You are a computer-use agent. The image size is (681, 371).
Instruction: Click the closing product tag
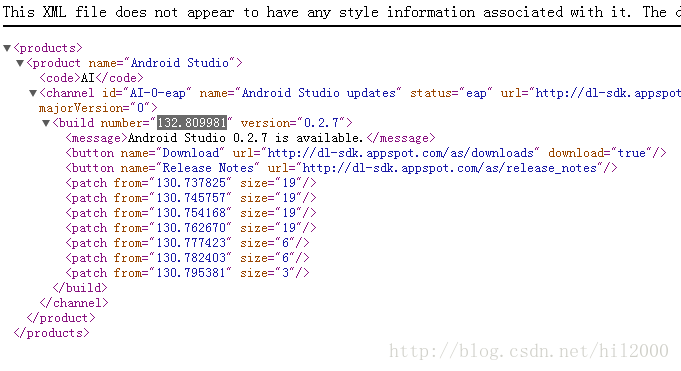[61, 318]
